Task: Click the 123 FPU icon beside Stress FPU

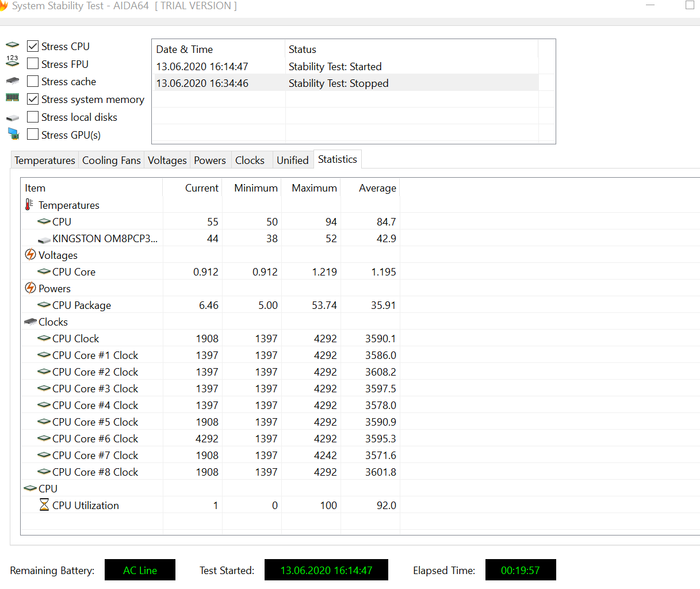Action: click(x=12, y=61)
